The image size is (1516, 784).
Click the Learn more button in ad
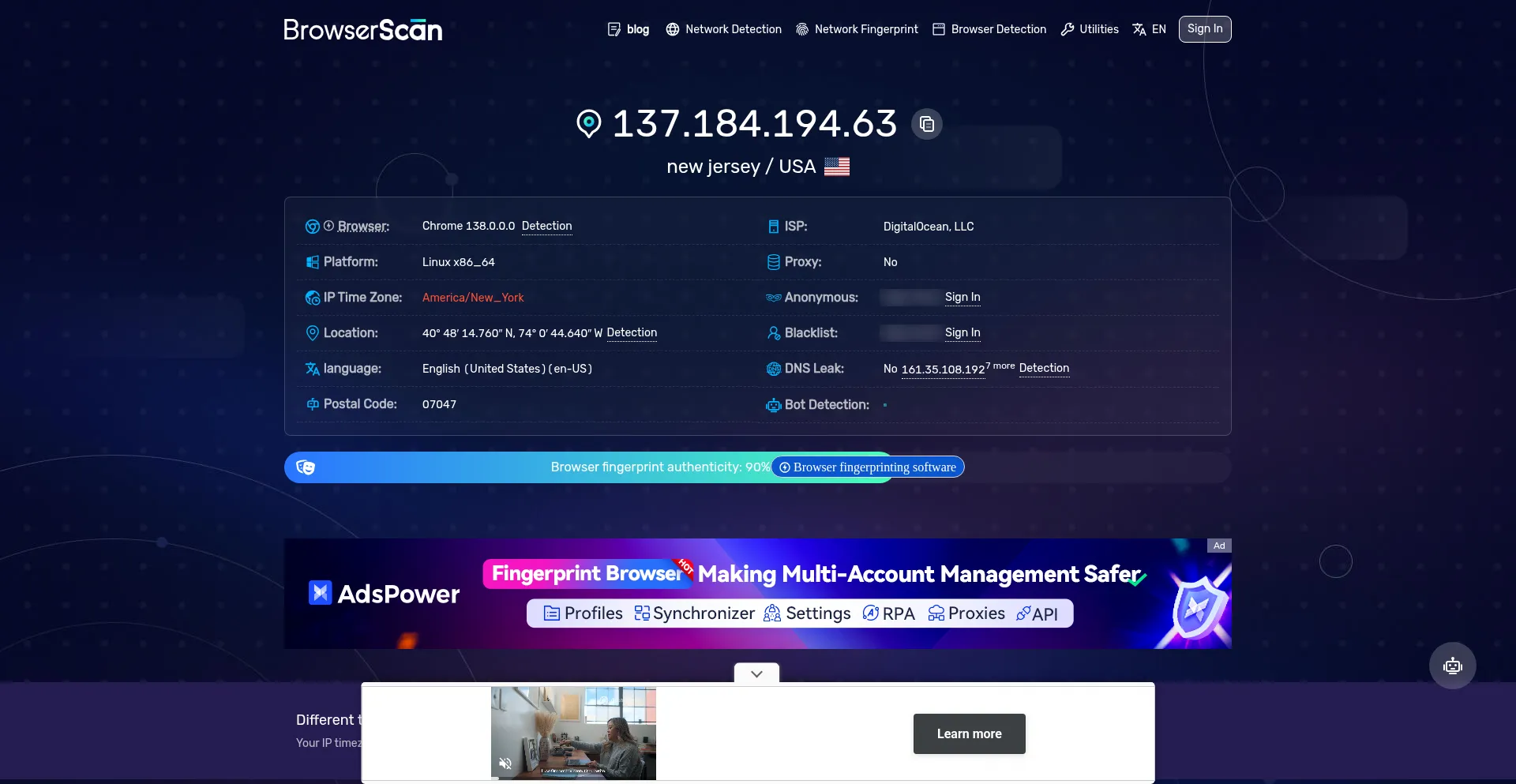970,734
